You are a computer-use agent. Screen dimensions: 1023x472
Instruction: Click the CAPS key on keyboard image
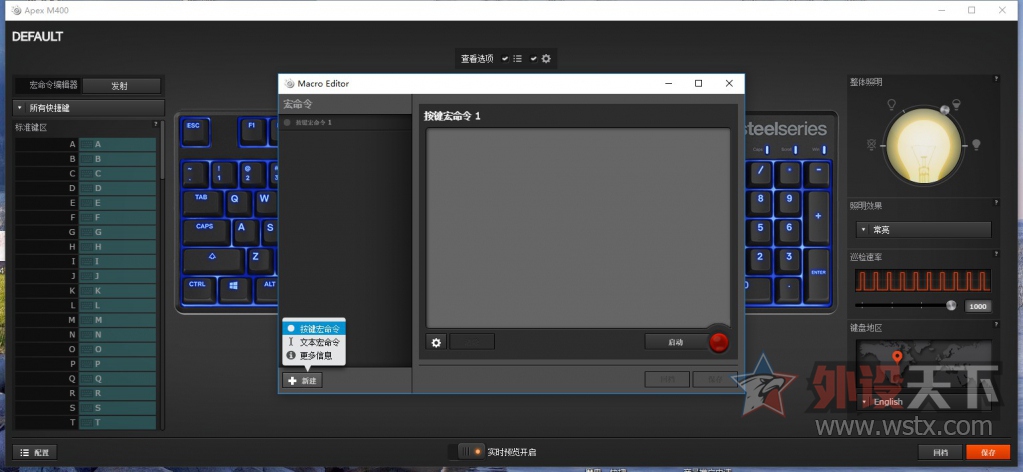click(205, 228)
